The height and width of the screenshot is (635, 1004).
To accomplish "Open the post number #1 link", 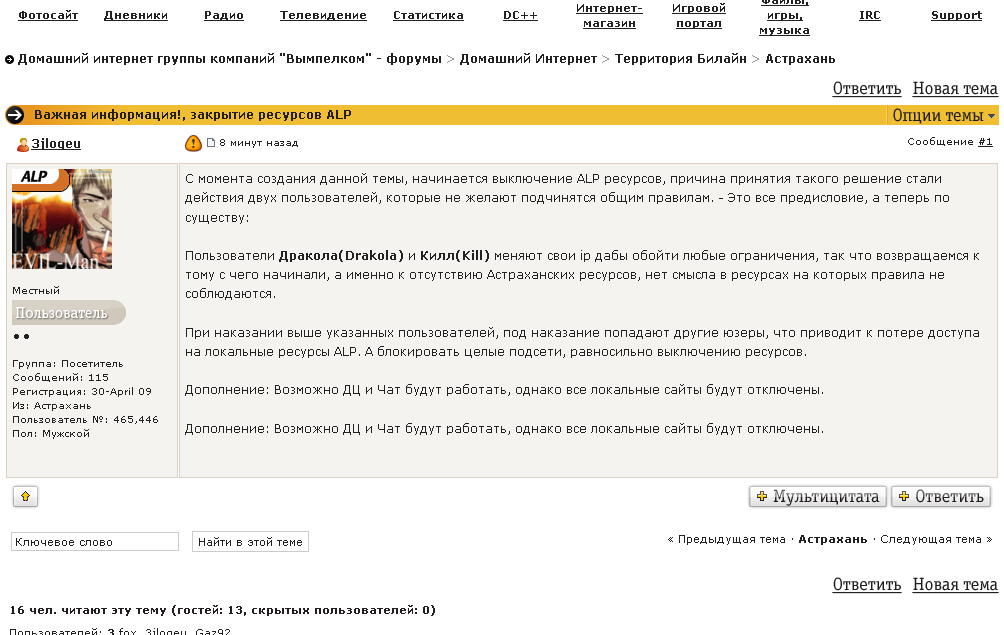I will tap(985, 141).
